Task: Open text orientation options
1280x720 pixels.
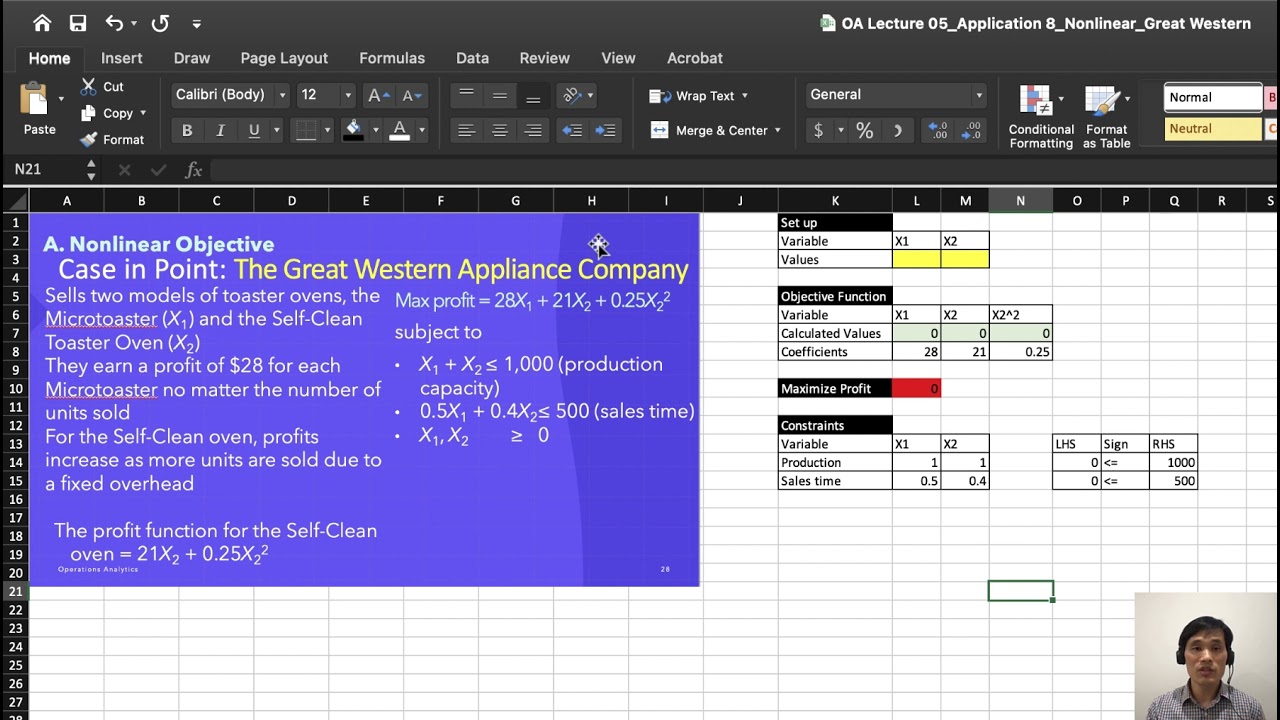Action: coord(578,96)
